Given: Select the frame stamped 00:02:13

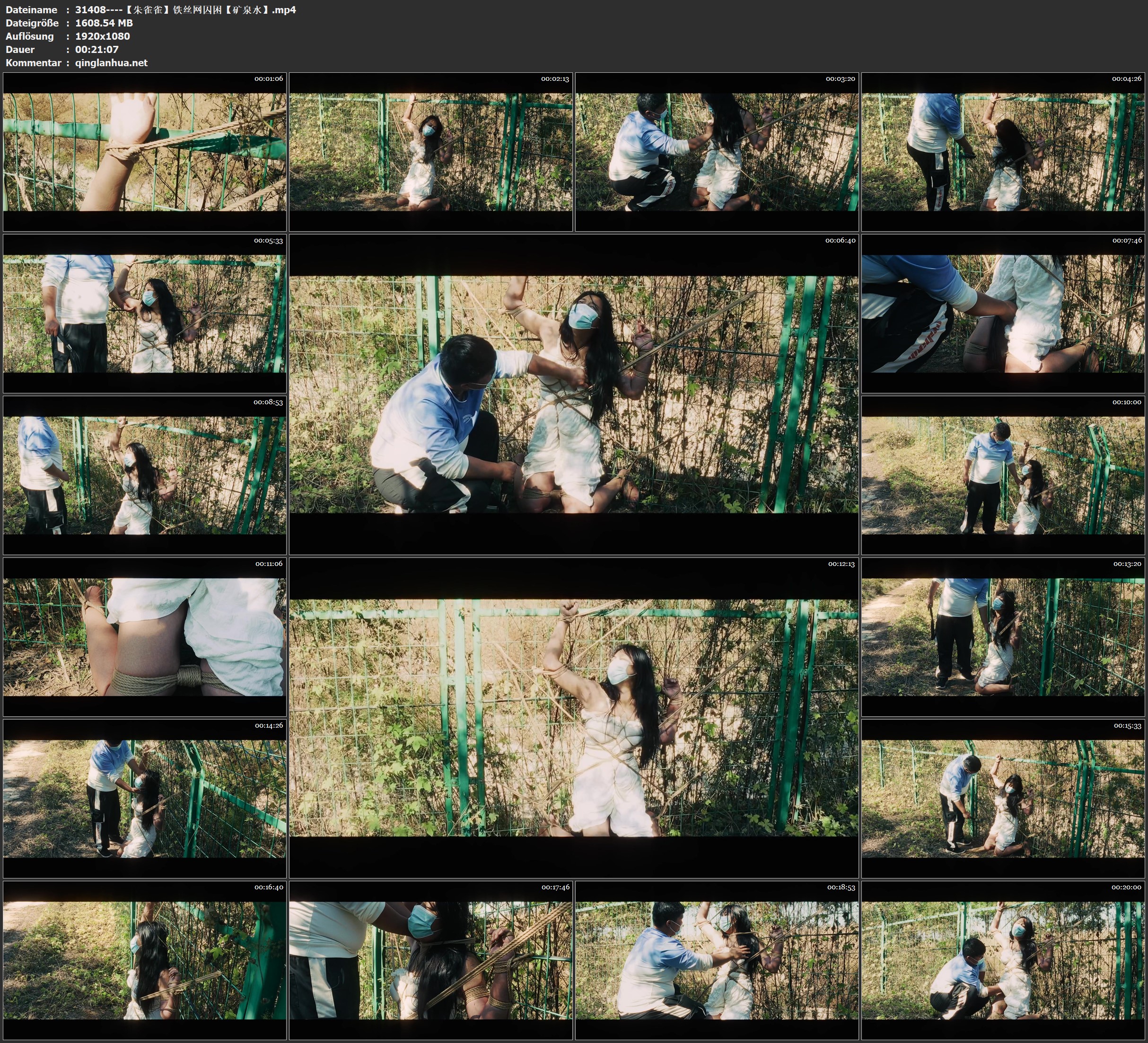Looking at the screenshot, I should pos(430,152).
